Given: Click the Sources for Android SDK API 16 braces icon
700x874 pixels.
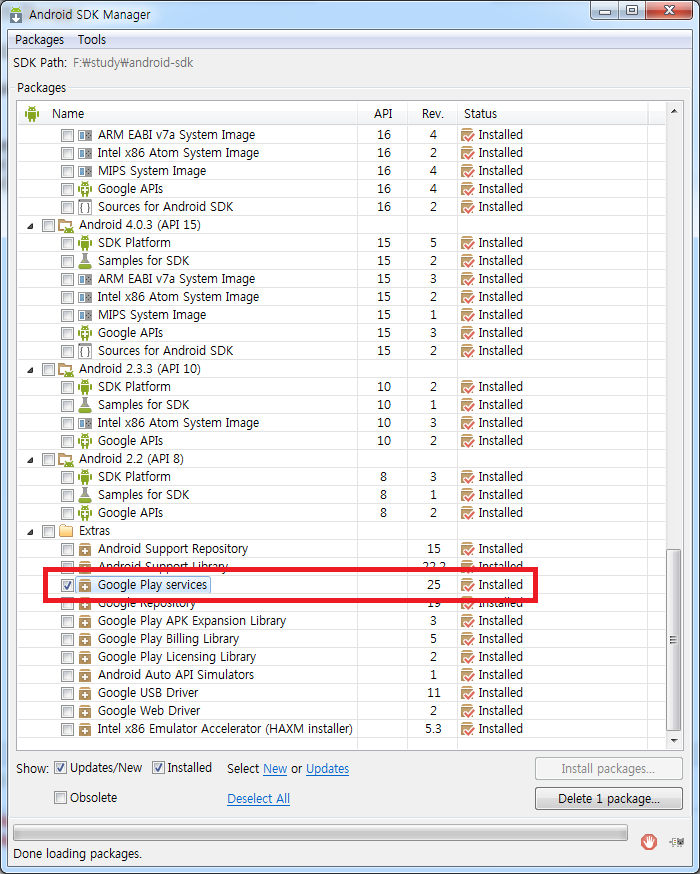Looking at the screenshot, I should point(85,207).
